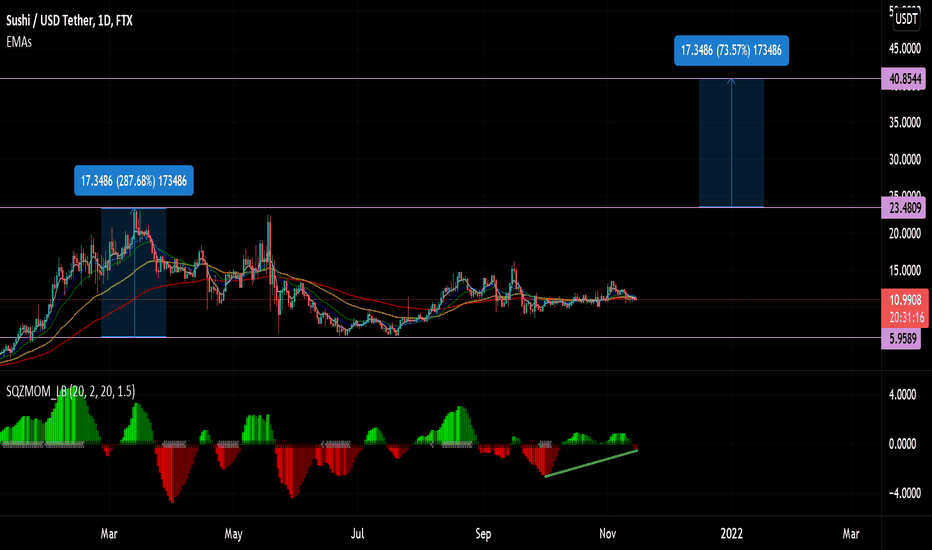Click the USDT currency button
Screen dimensions: 932x550
[x=906, y=19]
